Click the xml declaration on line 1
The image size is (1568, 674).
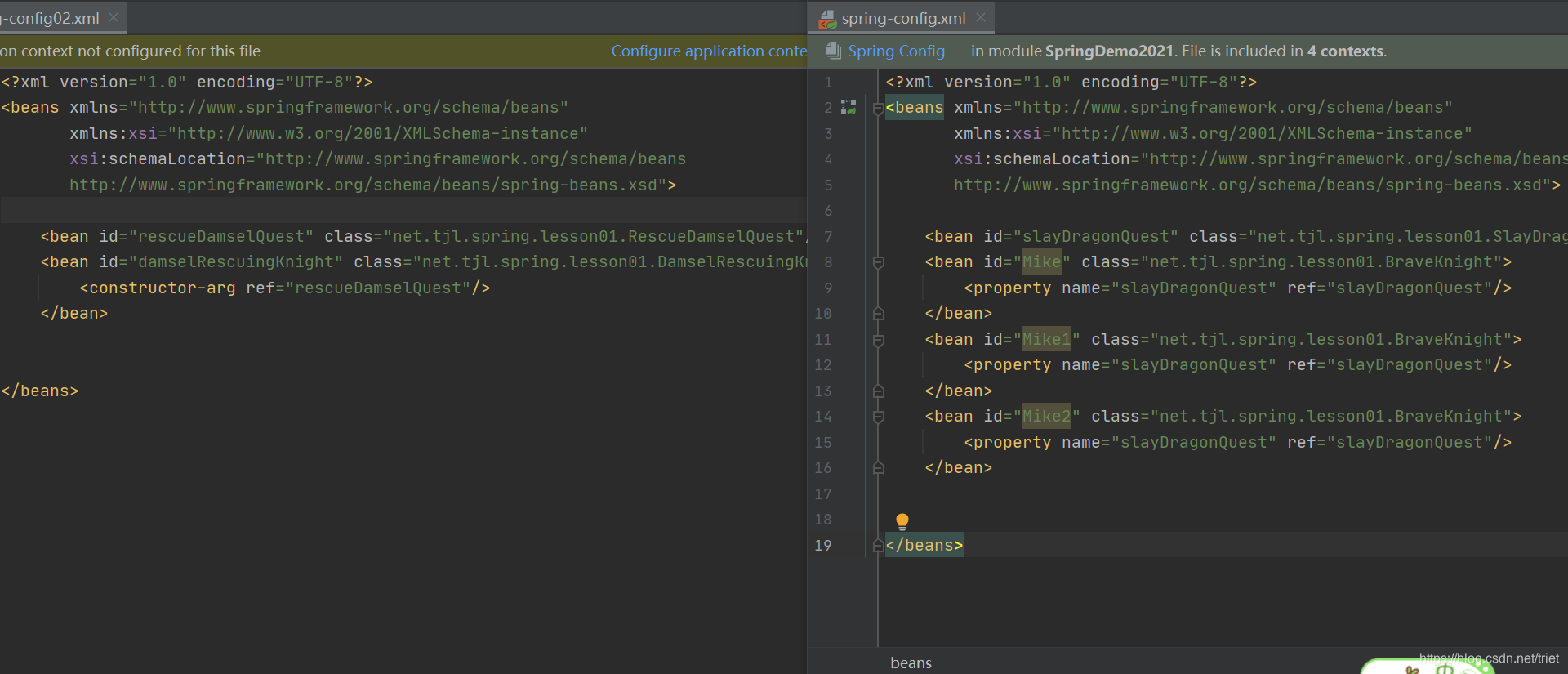[x=1071, y=82]
